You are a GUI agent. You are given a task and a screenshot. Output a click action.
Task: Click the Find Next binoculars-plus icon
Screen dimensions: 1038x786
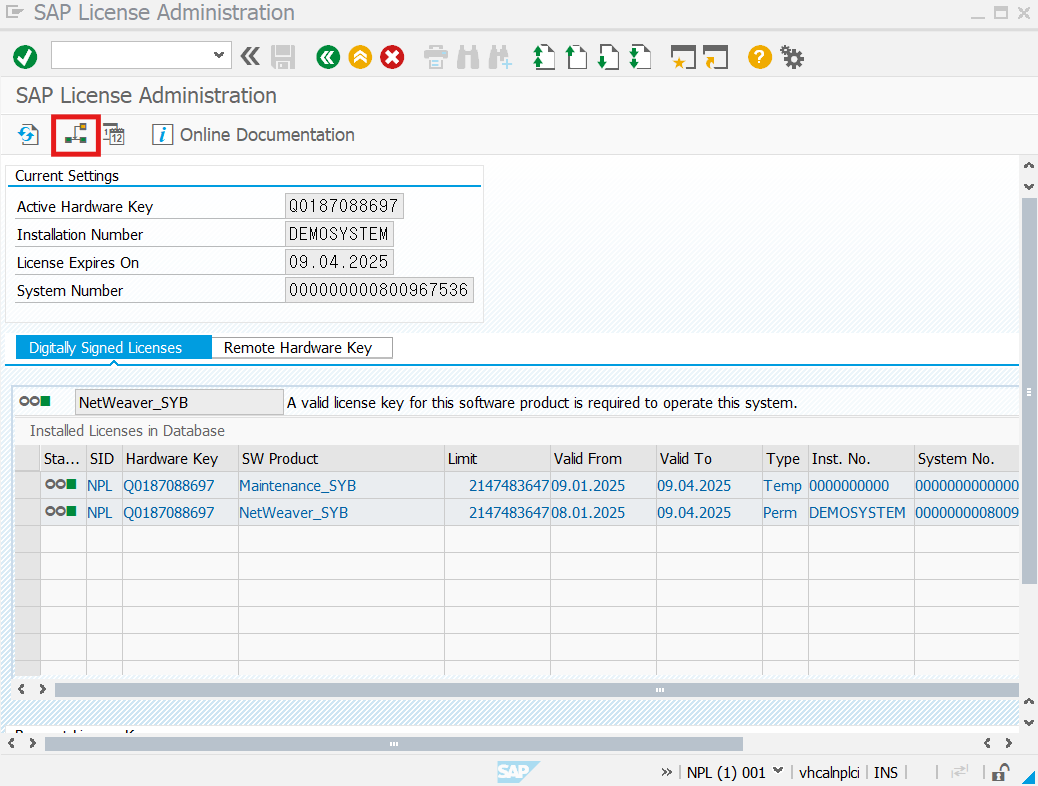point(500,57)
